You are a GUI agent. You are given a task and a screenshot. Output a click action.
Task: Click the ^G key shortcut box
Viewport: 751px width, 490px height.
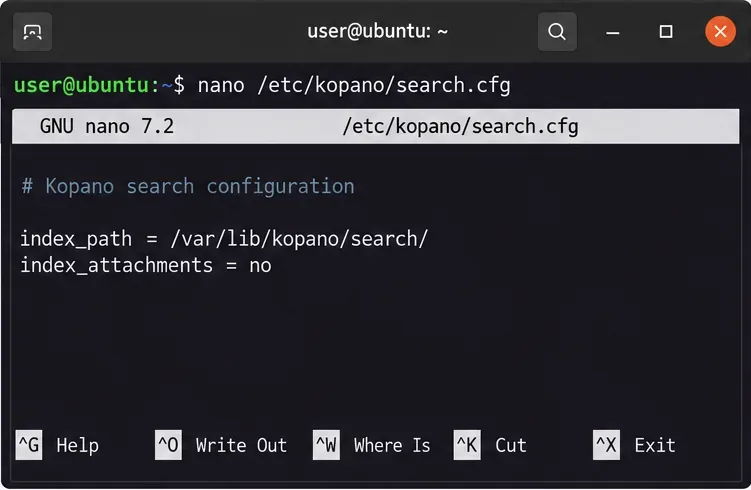click(29, 445)
